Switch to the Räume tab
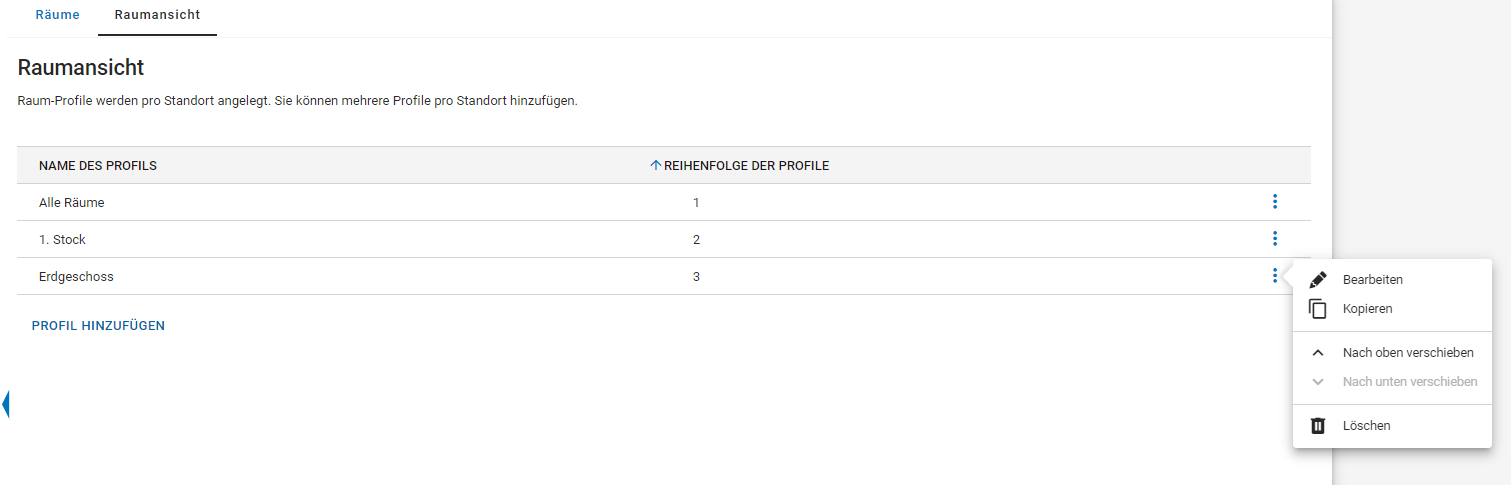1511x485 pixels. pos(57,16)
